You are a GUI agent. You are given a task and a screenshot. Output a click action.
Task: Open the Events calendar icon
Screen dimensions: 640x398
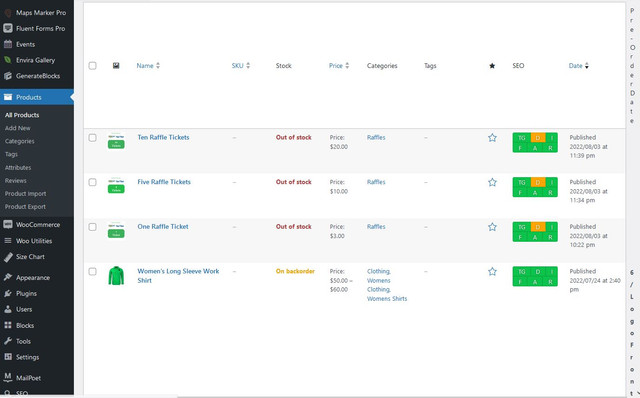point(8,44)
